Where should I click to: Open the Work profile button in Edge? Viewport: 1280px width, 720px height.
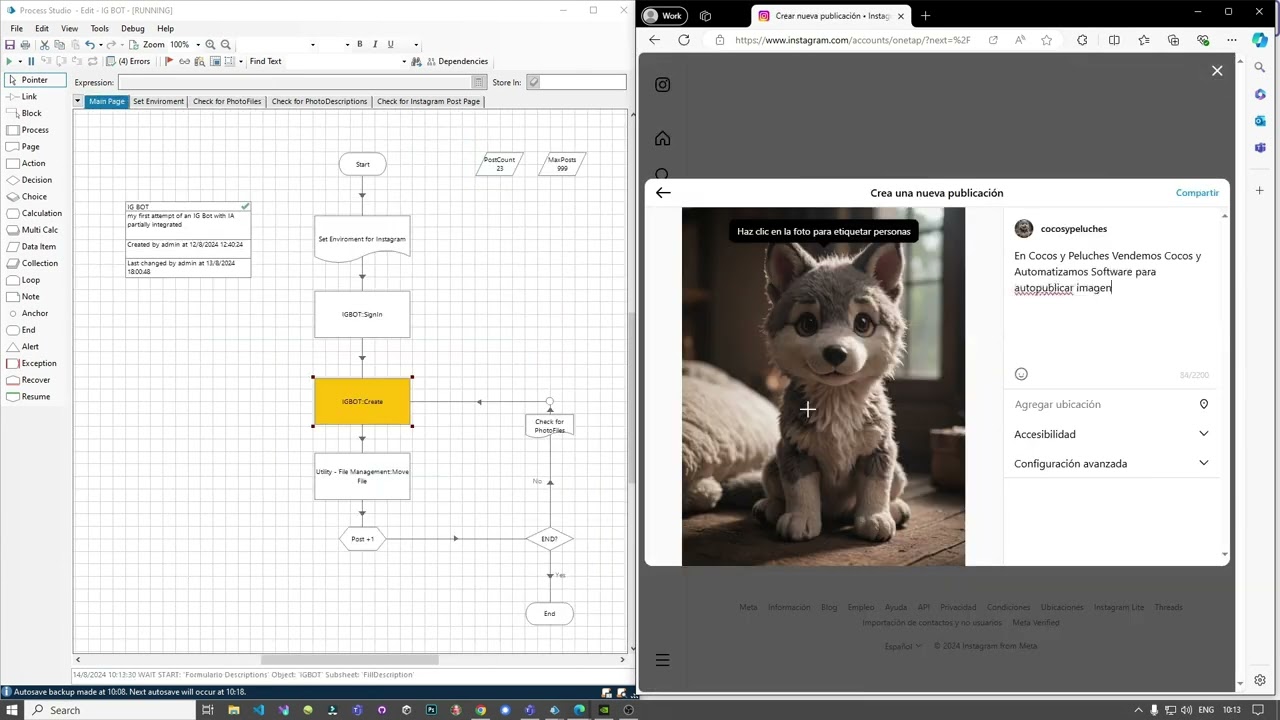tap(663, 15)
